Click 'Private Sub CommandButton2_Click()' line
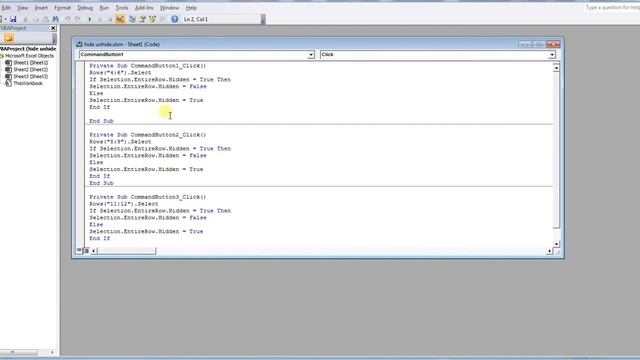The image size is (640, 360). [148, 135]
